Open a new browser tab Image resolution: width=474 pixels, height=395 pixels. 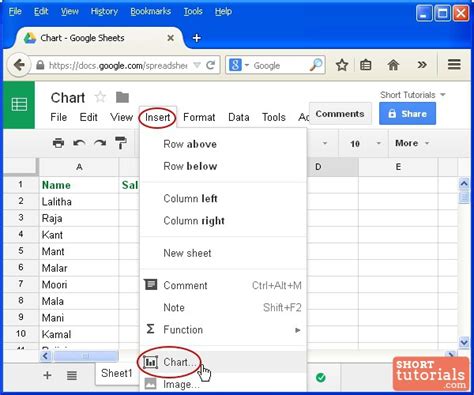pyautogui.click(x=197, y=38)
